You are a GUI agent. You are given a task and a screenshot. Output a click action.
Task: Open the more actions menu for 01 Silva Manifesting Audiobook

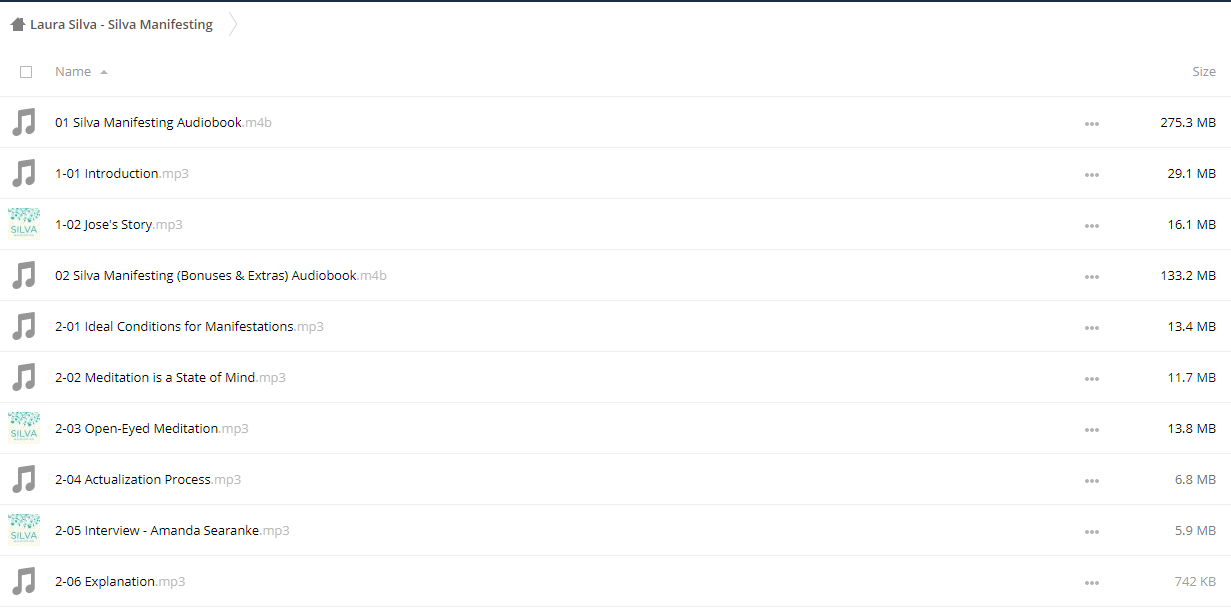[1091, 124]
